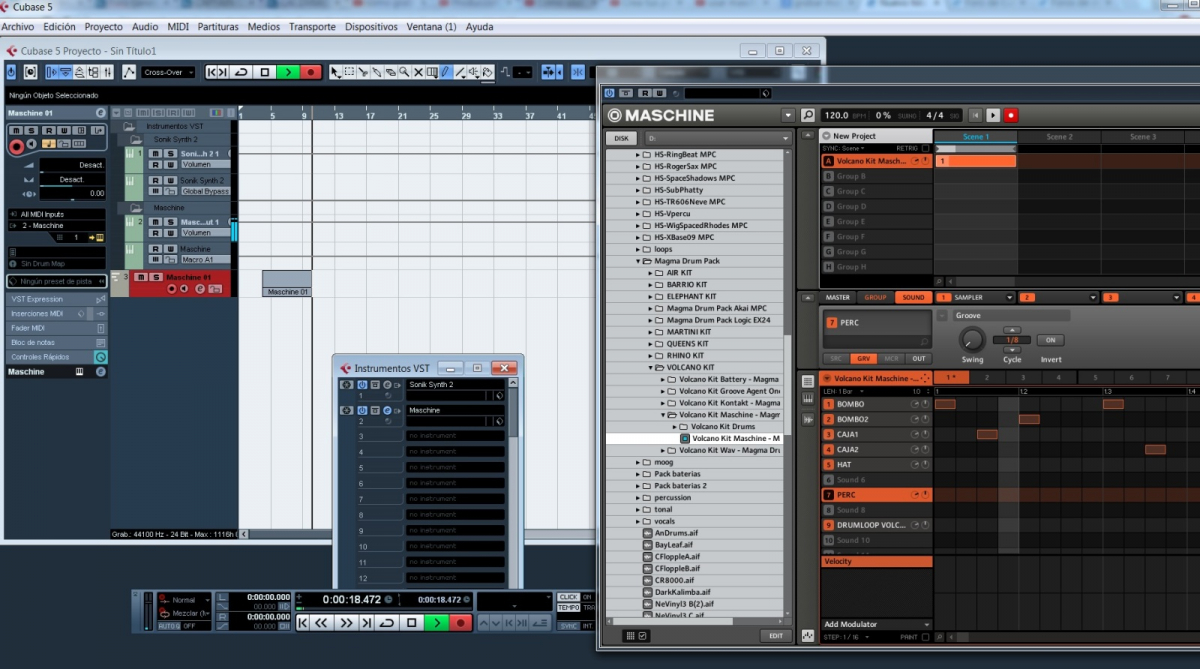The image size is (1200, 669).
Task: Switch to GROUP tab in Maschine
Action: [875, 298]
